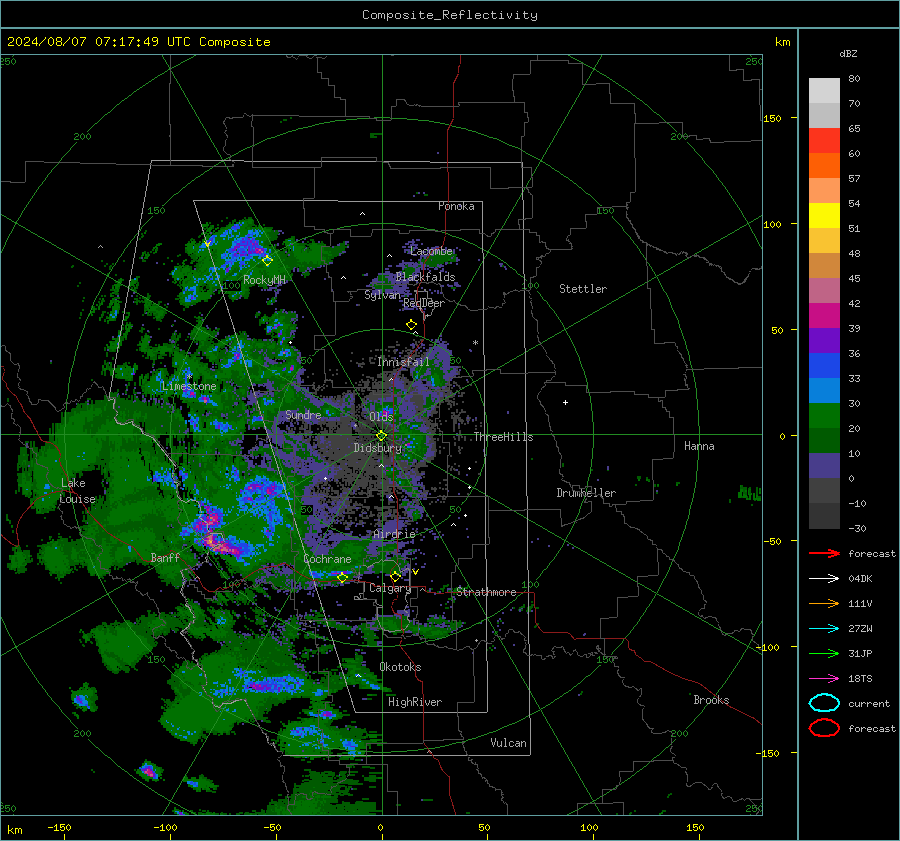Click the white plus marker below Stettler

565,402
